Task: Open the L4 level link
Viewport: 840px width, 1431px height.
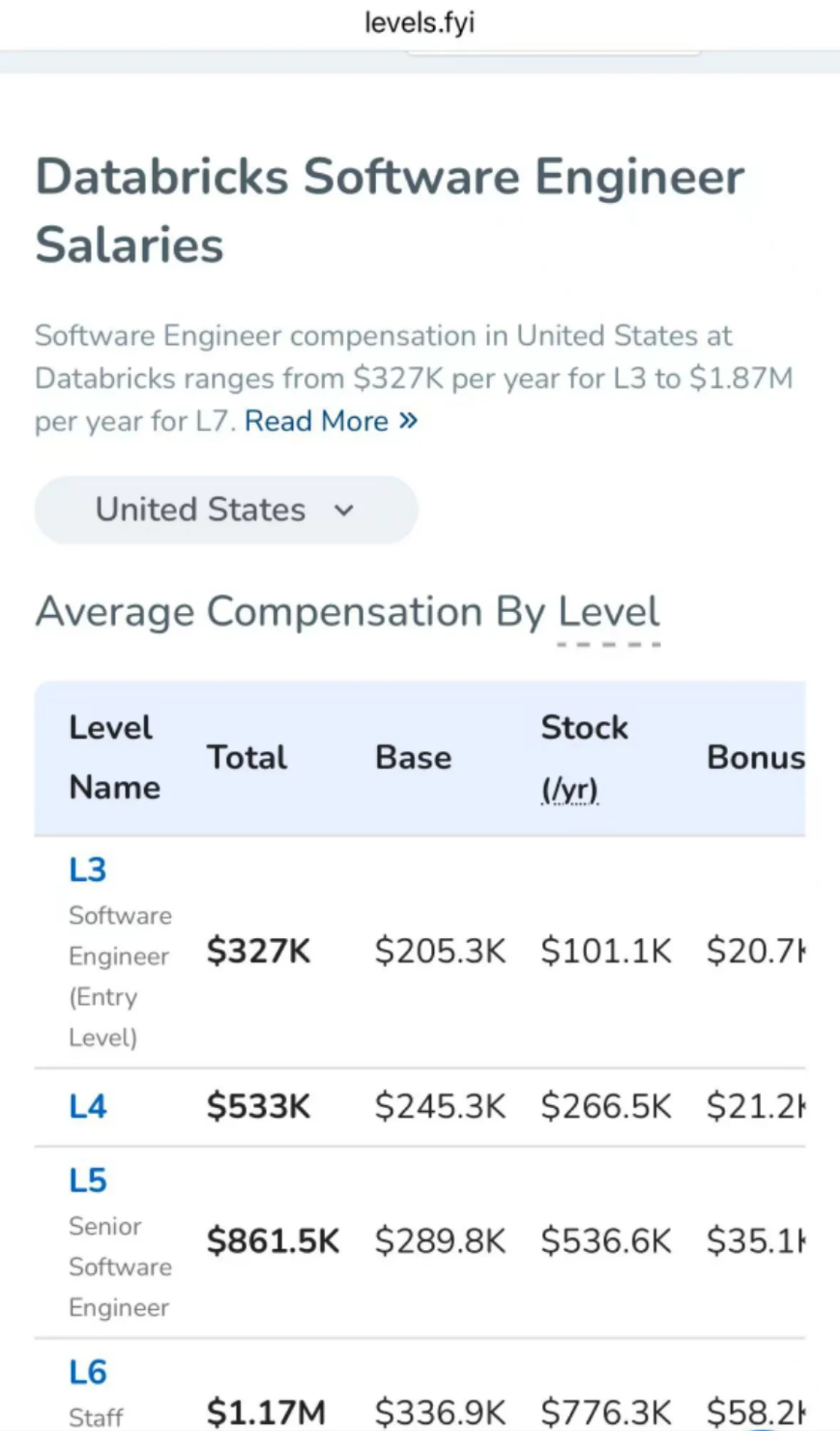Action: tap(88, 1107)
